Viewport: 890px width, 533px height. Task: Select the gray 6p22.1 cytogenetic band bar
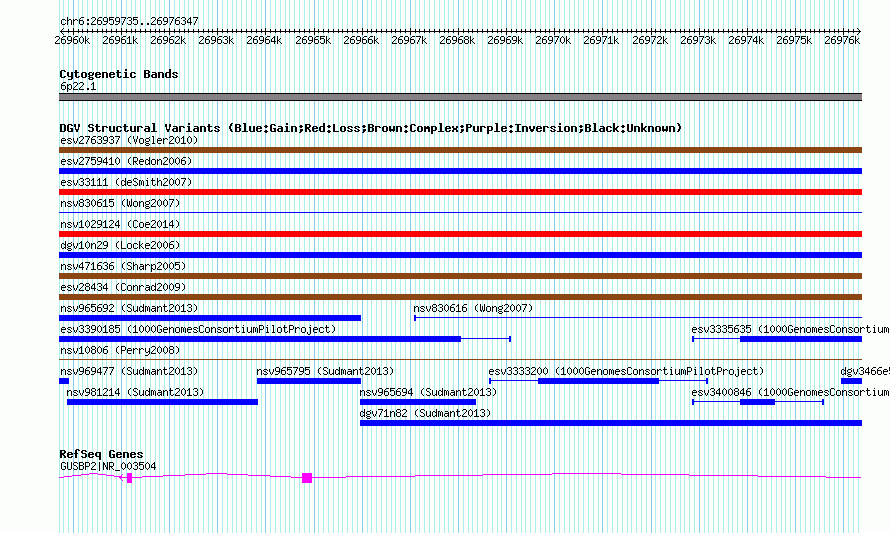[x=460, y=97]
